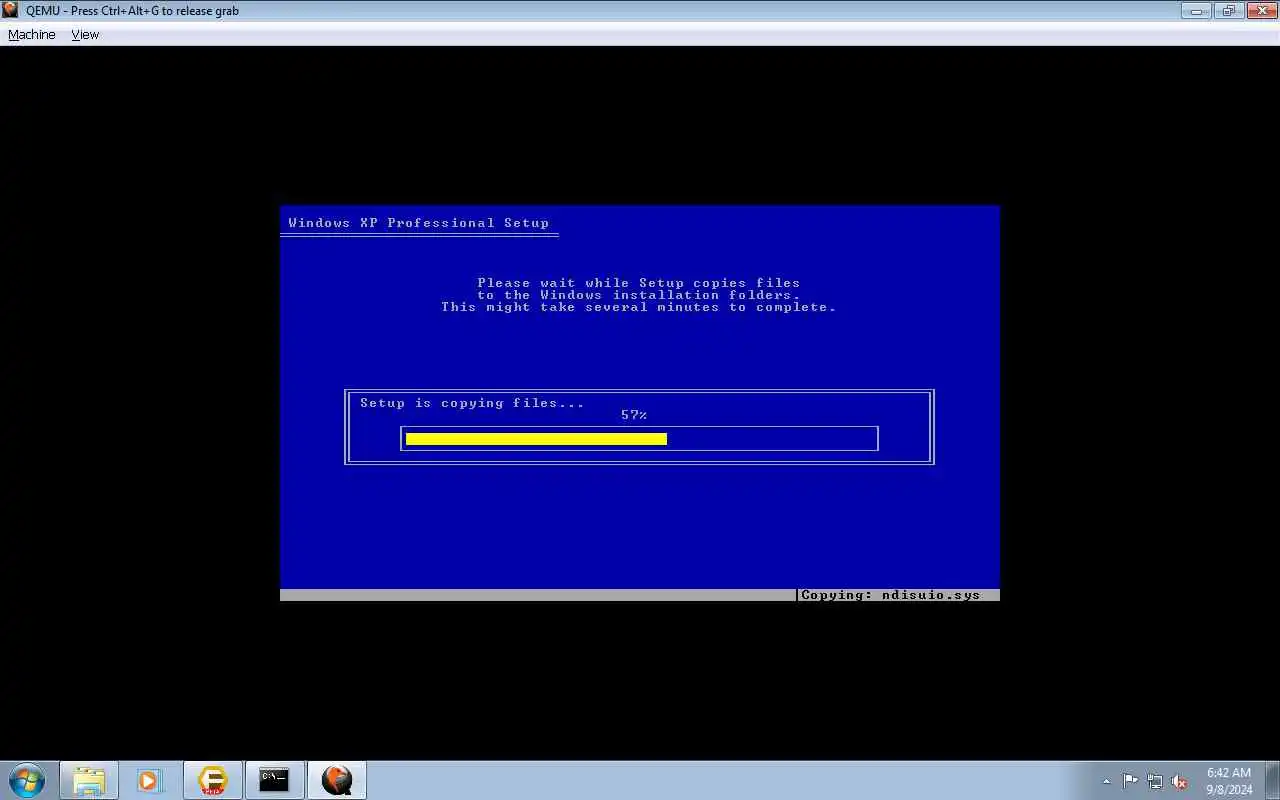
Task: Click "Setup is copying files..." text
Action: pos(472,403)
